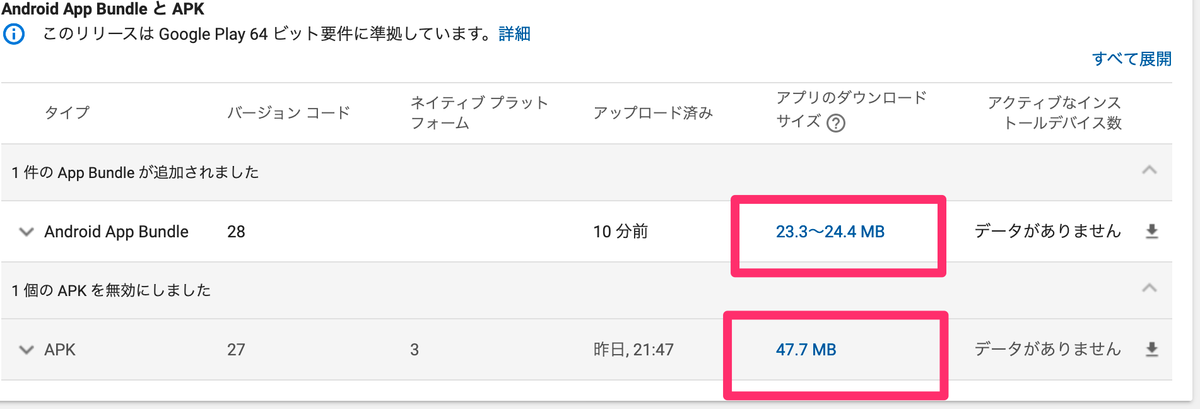Select the Android App Bundle type label
The height and width of the screenshot is (409, 1200).
point(117,232)
